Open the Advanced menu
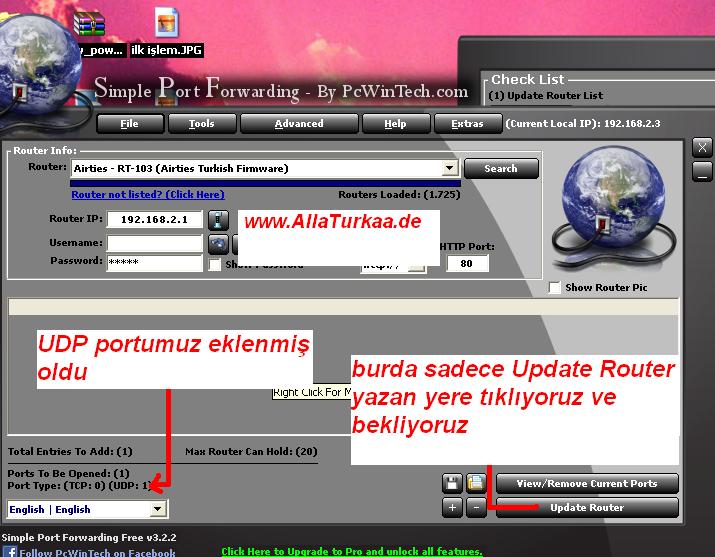This screenshot has height=557, width=715. coord(298,124)
